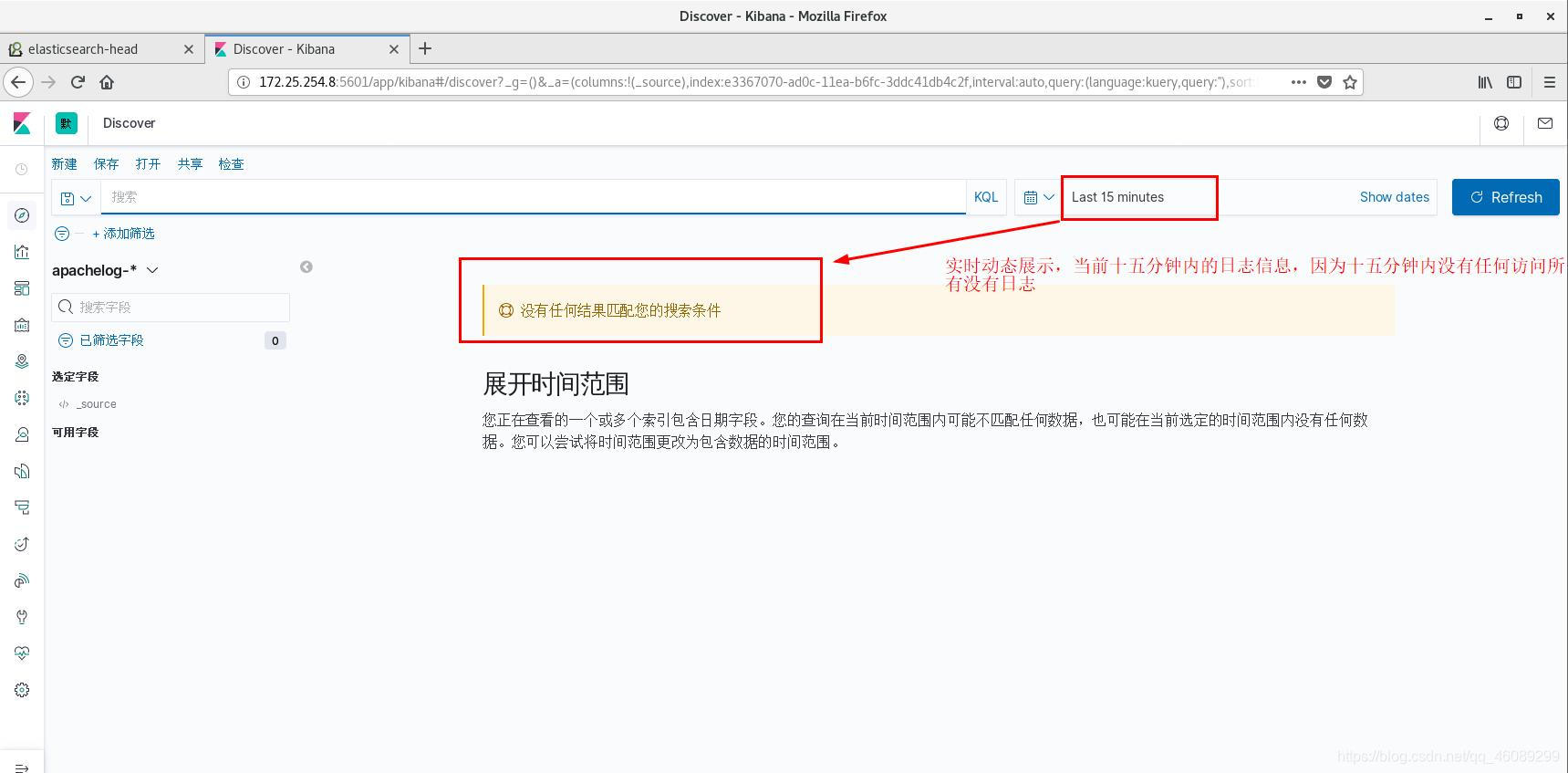Open Infrastructure metrics icon in sidebar

pyautogui.click(x=22, y=434)
